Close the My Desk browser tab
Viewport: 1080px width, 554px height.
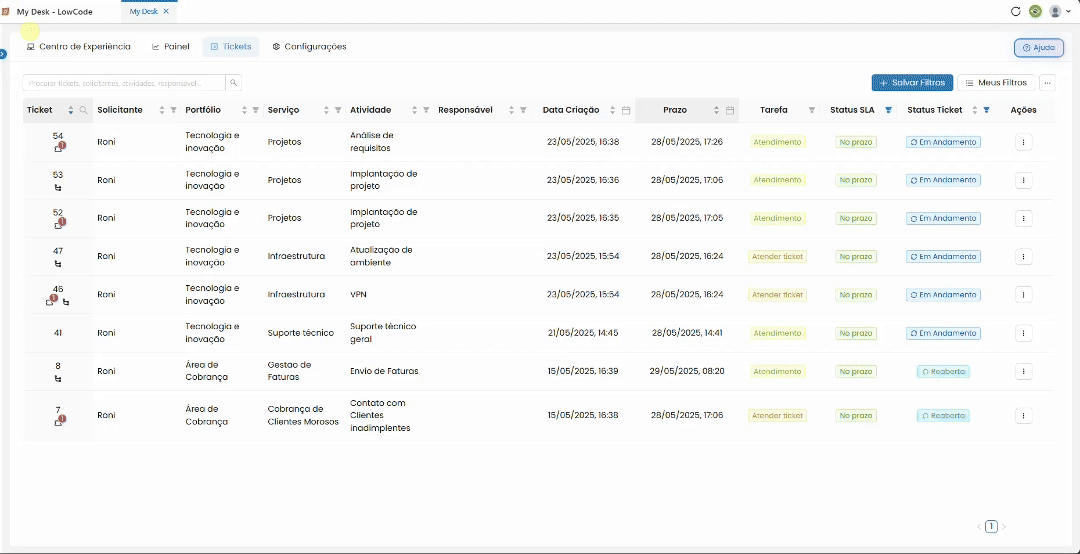pos(166,12)
